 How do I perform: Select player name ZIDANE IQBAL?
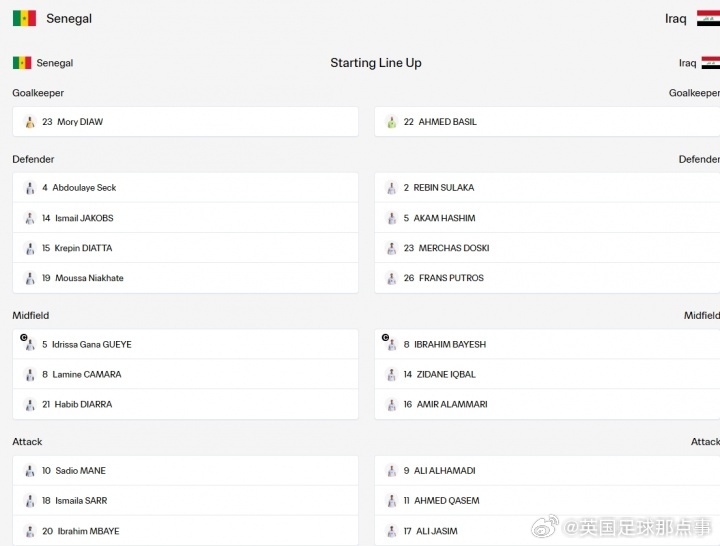[x=446, y=375]
